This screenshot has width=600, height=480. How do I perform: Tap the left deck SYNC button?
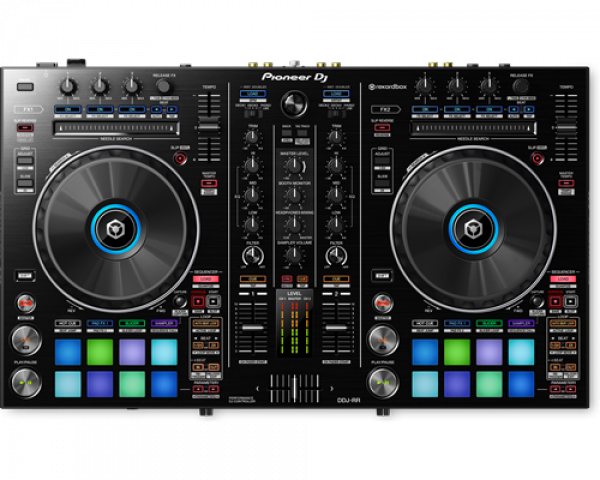pos(26,304)
